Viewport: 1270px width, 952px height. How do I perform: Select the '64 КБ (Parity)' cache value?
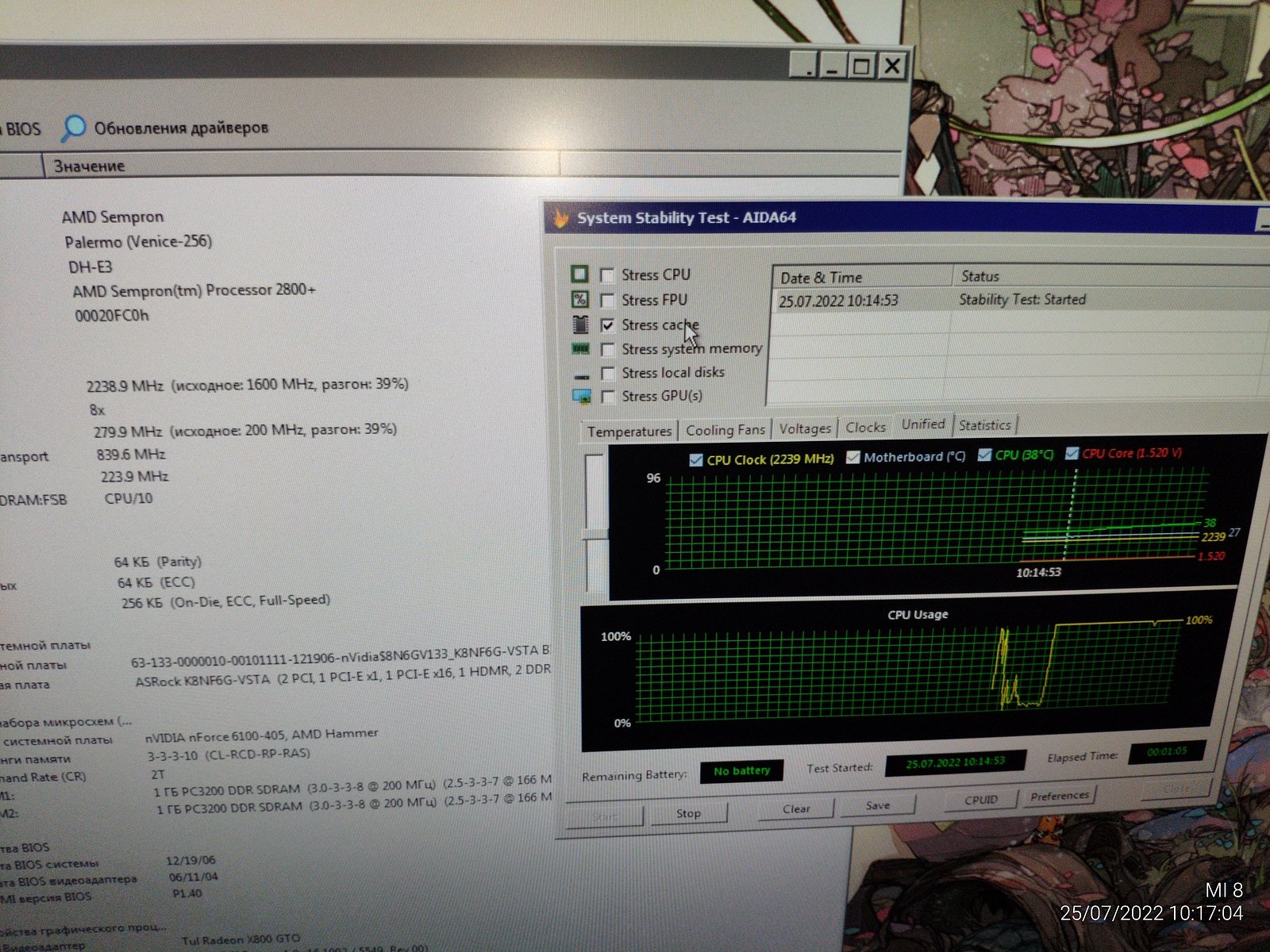[x=158, y=562]
